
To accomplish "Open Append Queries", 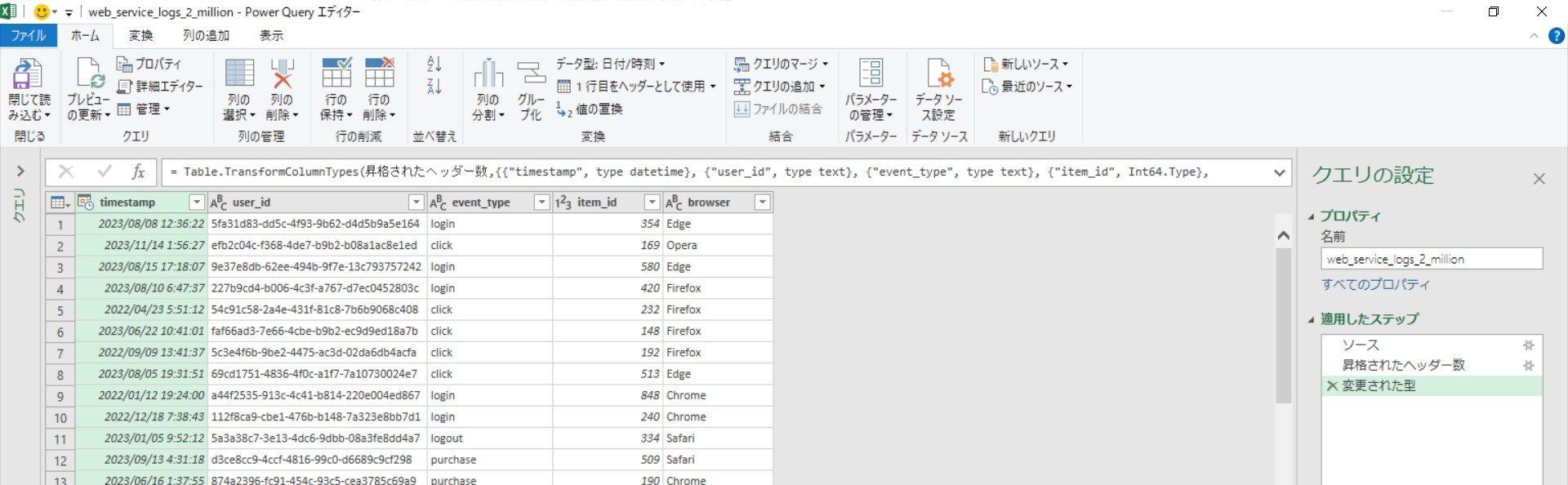I will [779, 86].
